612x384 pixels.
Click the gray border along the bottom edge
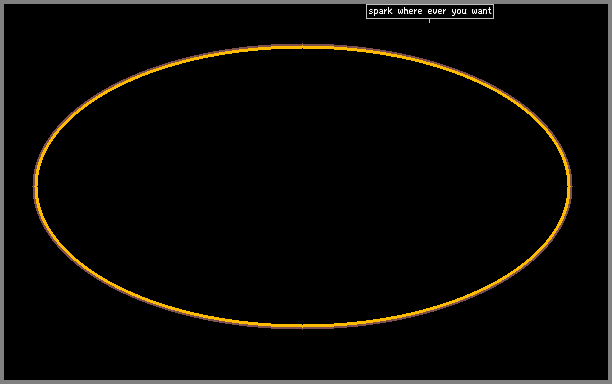pyautogui.click(x=306, y=382)
